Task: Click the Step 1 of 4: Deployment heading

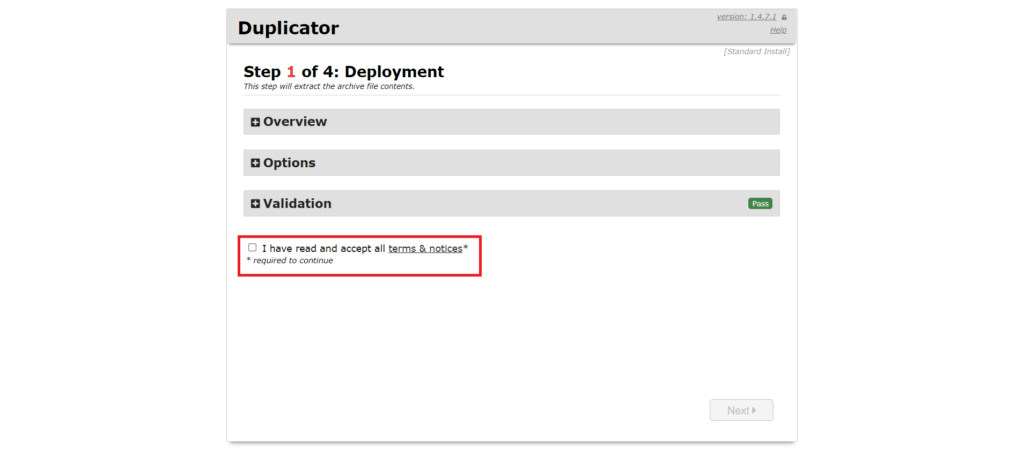Action: point(344,72)
